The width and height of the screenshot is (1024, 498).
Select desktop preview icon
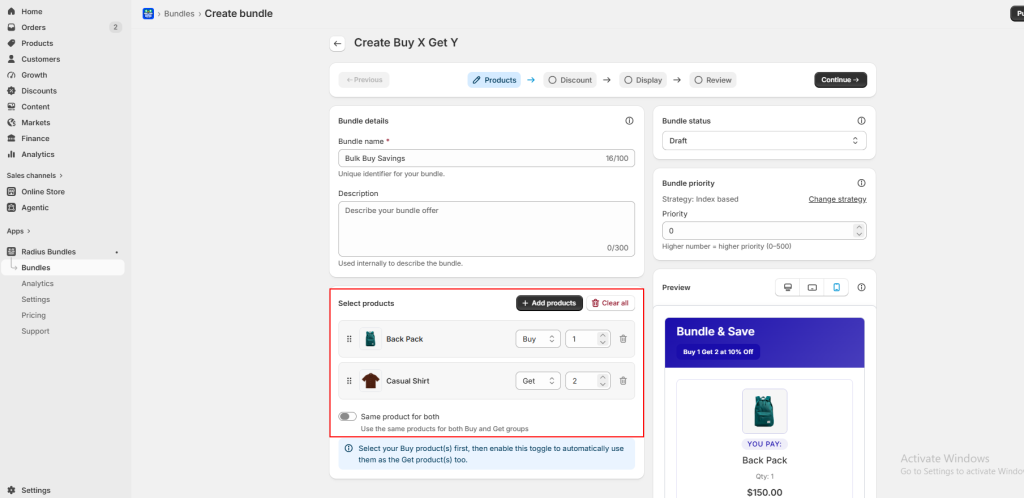point(788,287)
